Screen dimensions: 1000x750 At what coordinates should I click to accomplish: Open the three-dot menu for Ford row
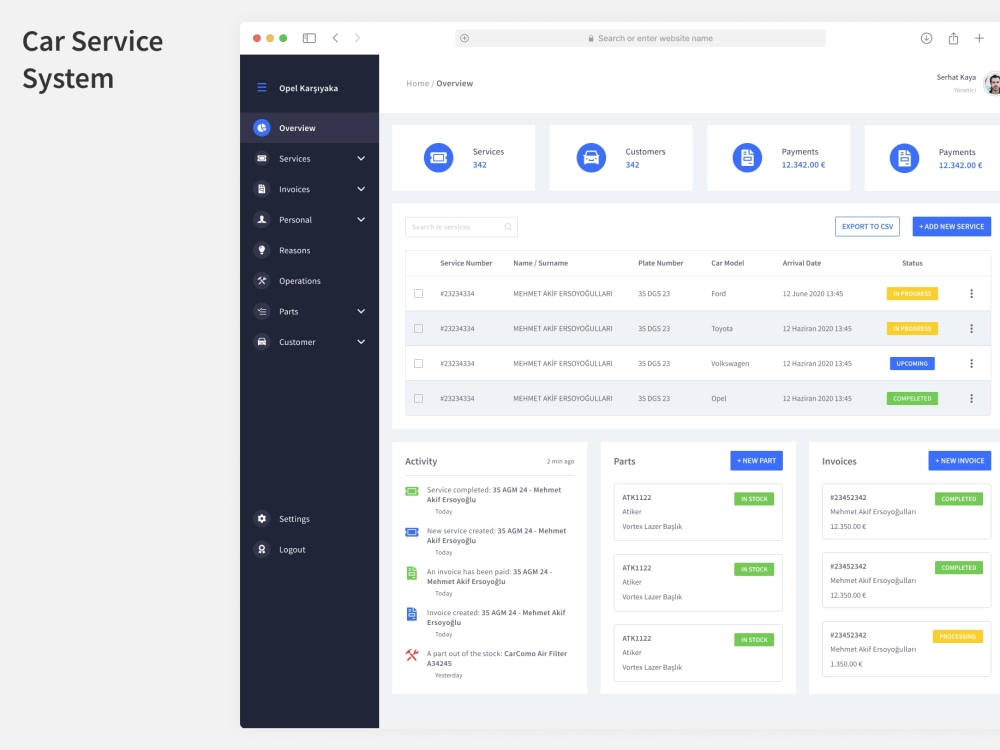tap(971, 293)
